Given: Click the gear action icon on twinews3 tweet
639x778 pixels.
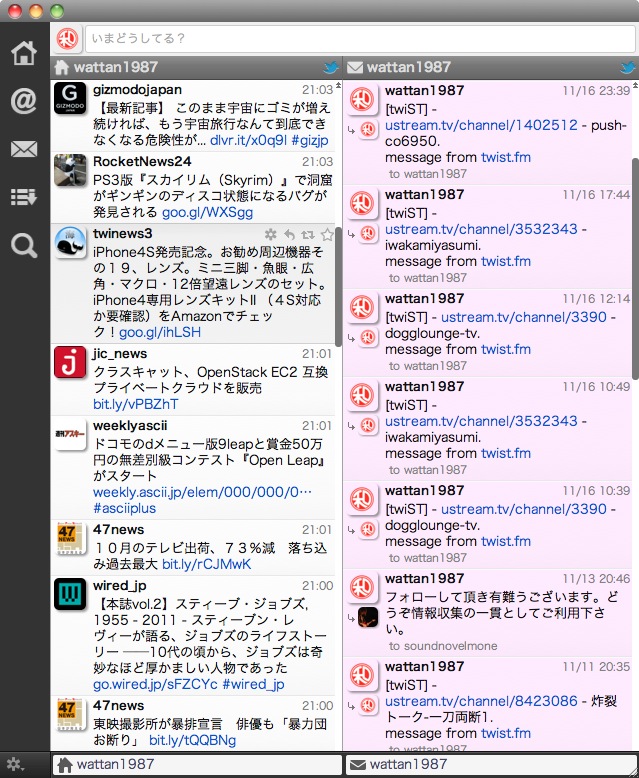Looking at the screenshot, I should (x=270, y=234).
